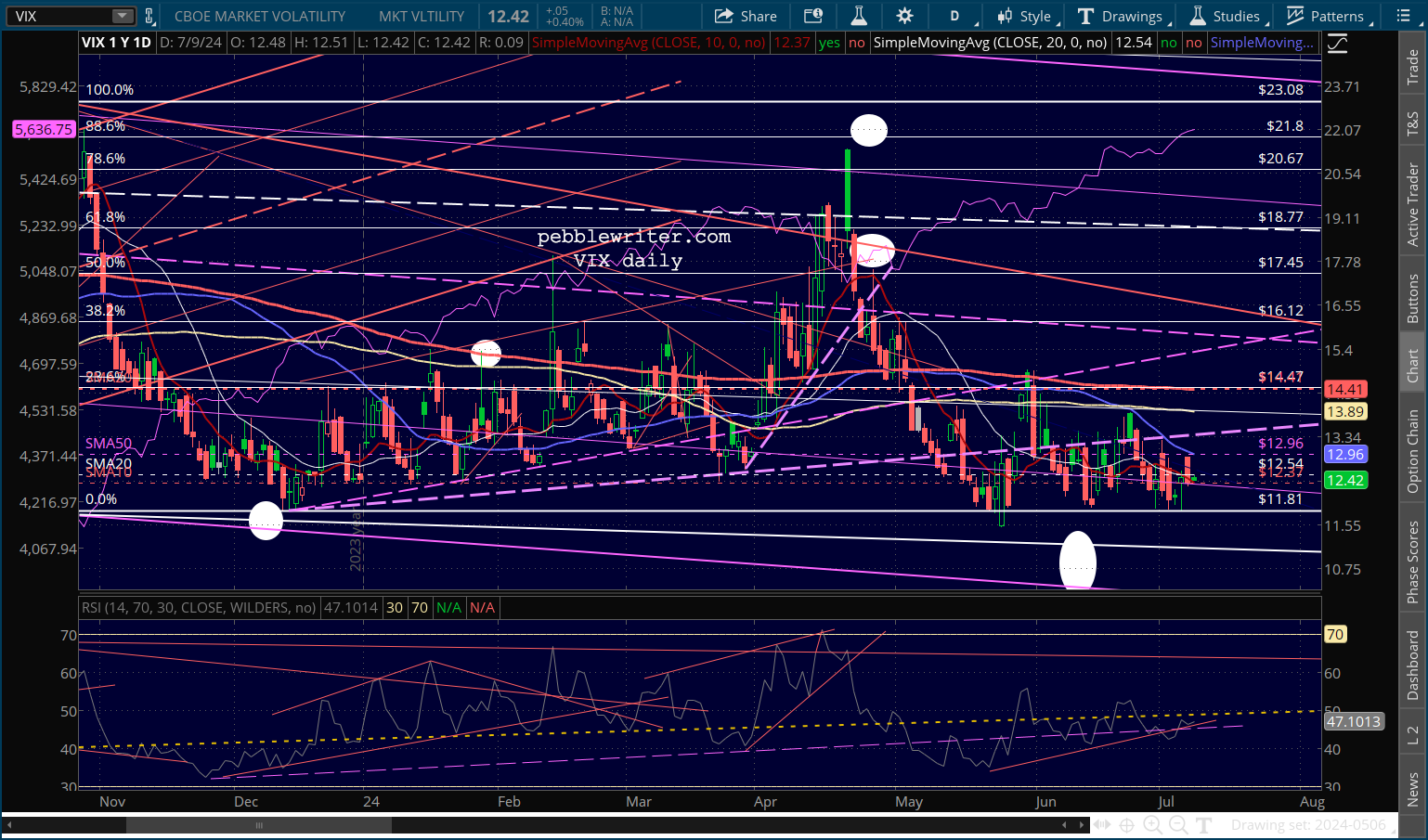This screenshot has width=1428, height=840.
Task: Open the VIX symbol dropdown
Action: point(123,16)
